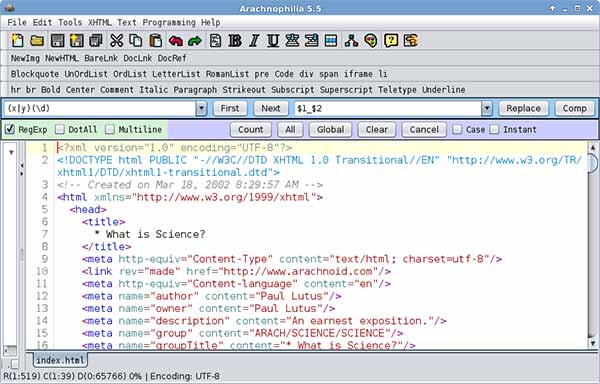
Task: Collapse the left panel triangle arrow
Action: pyautogui.click(x=11, y=152)
